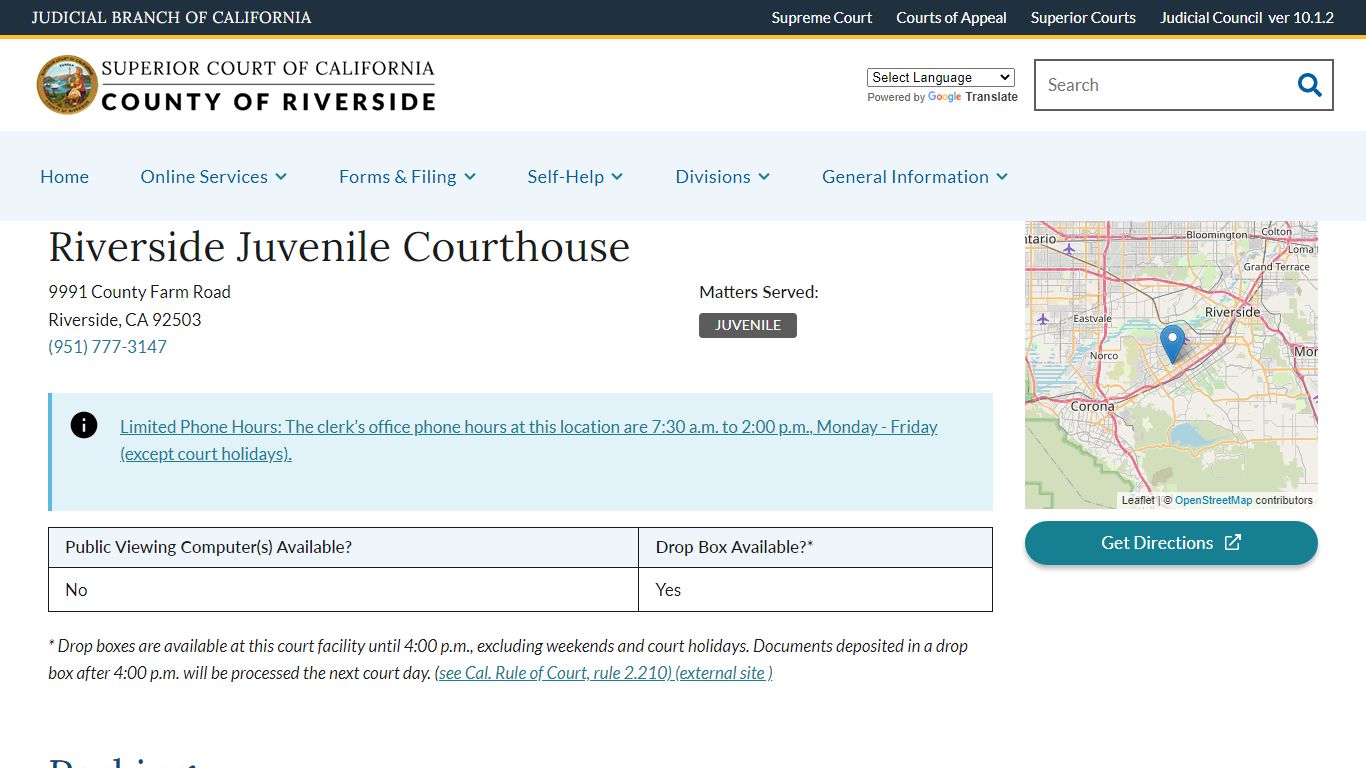
Task: Click the info circle icon in notice
Action: [x=84, y=425]
